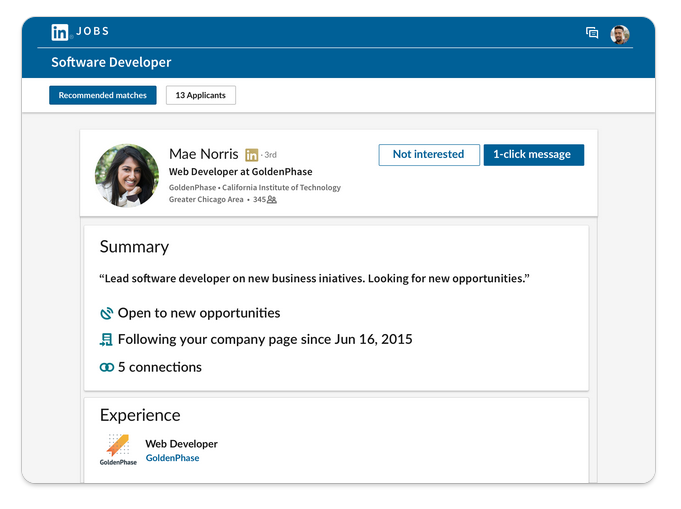Image resolution: width=681 pixels, height=509 pixels.
Task: Click the '5 connections' text
Action: [160, 367]
